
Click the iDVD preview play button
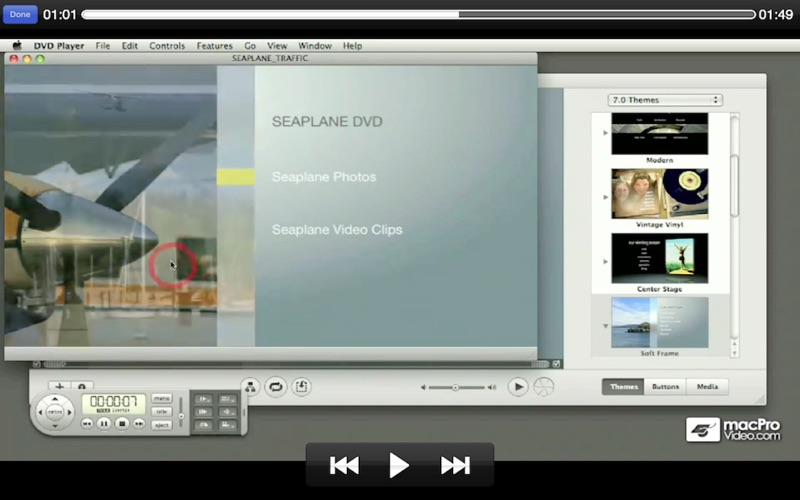tap(518, 387)
